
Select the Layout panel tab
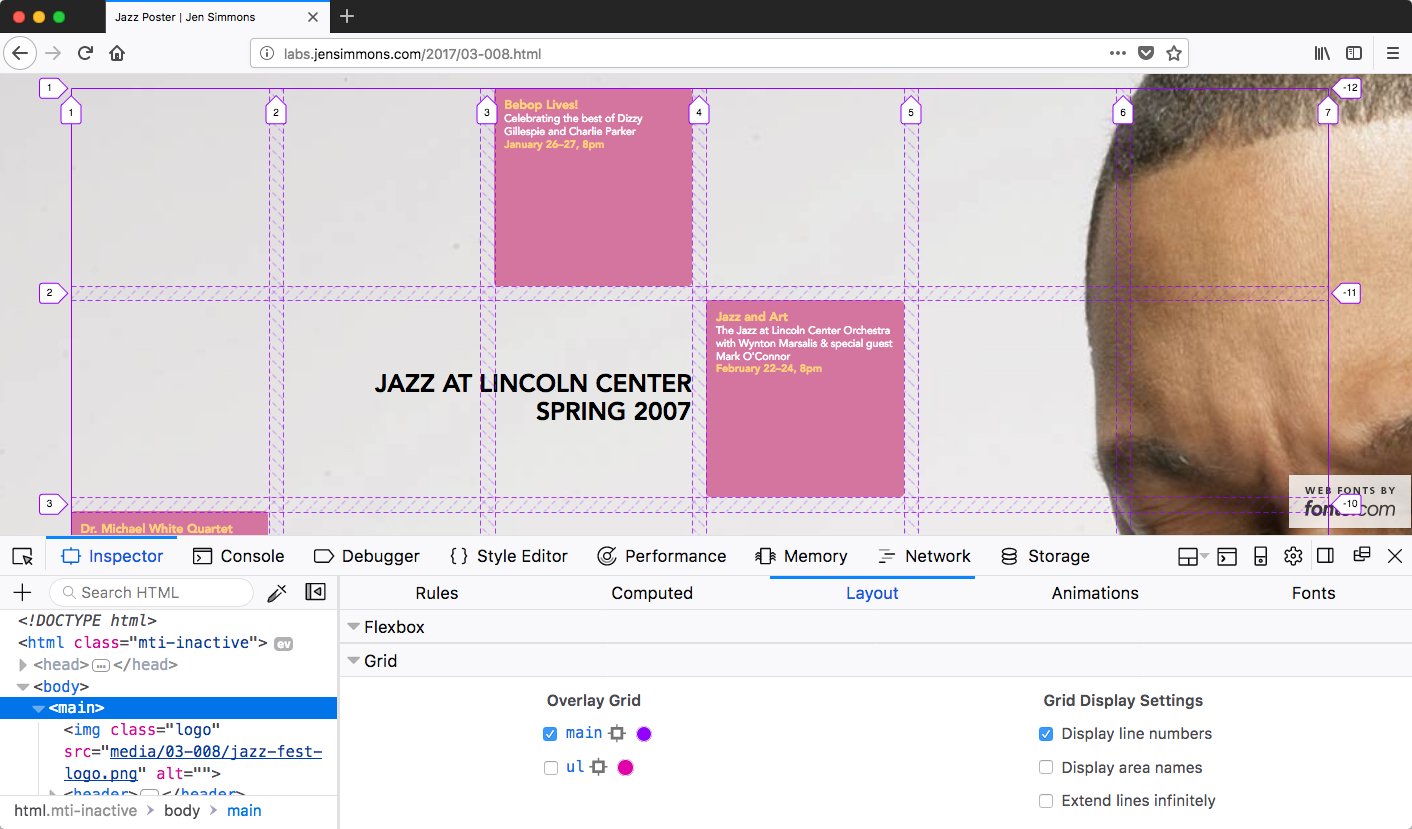pyautogui.click(x=872, y=593)
